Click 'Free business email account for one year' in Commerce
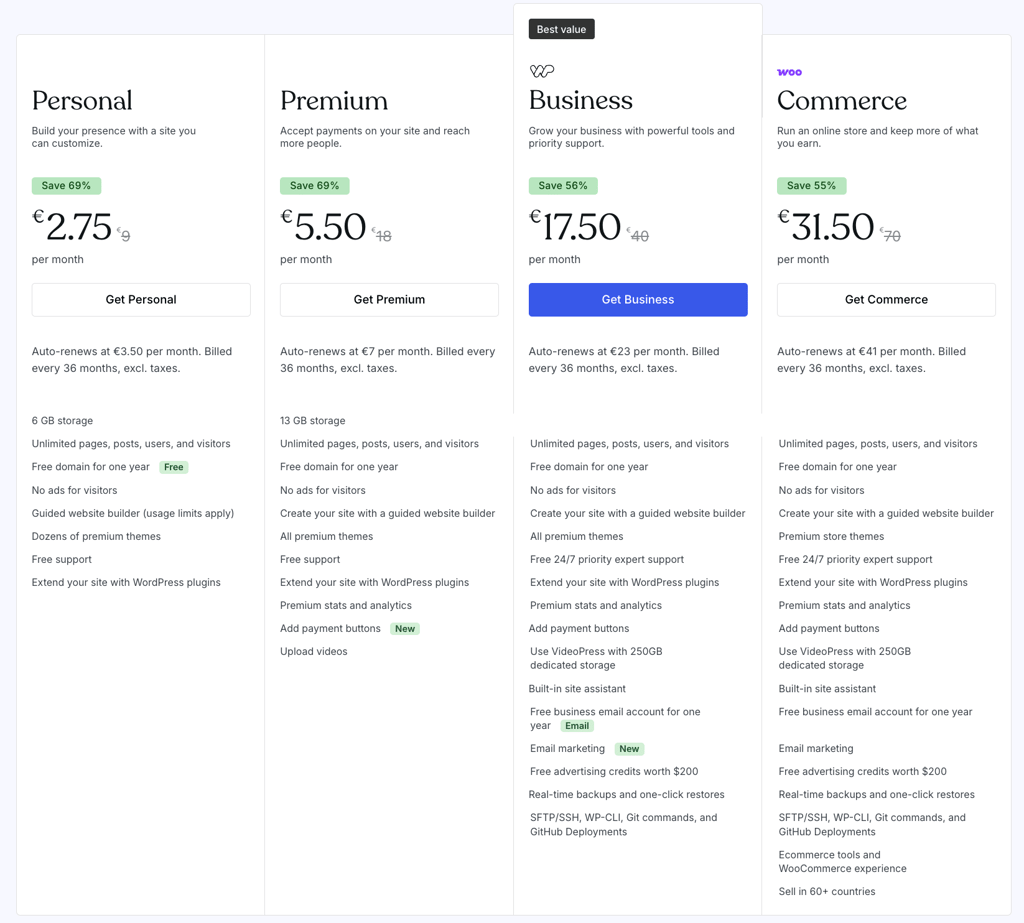1024x923 pixels. (x=875, y=711)
